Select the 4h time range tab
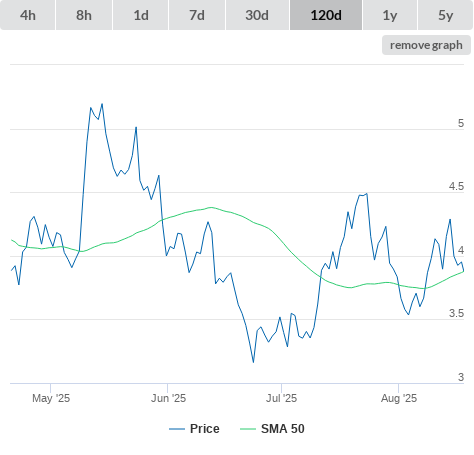Screen dimensions: 474x455 (28, 15)
